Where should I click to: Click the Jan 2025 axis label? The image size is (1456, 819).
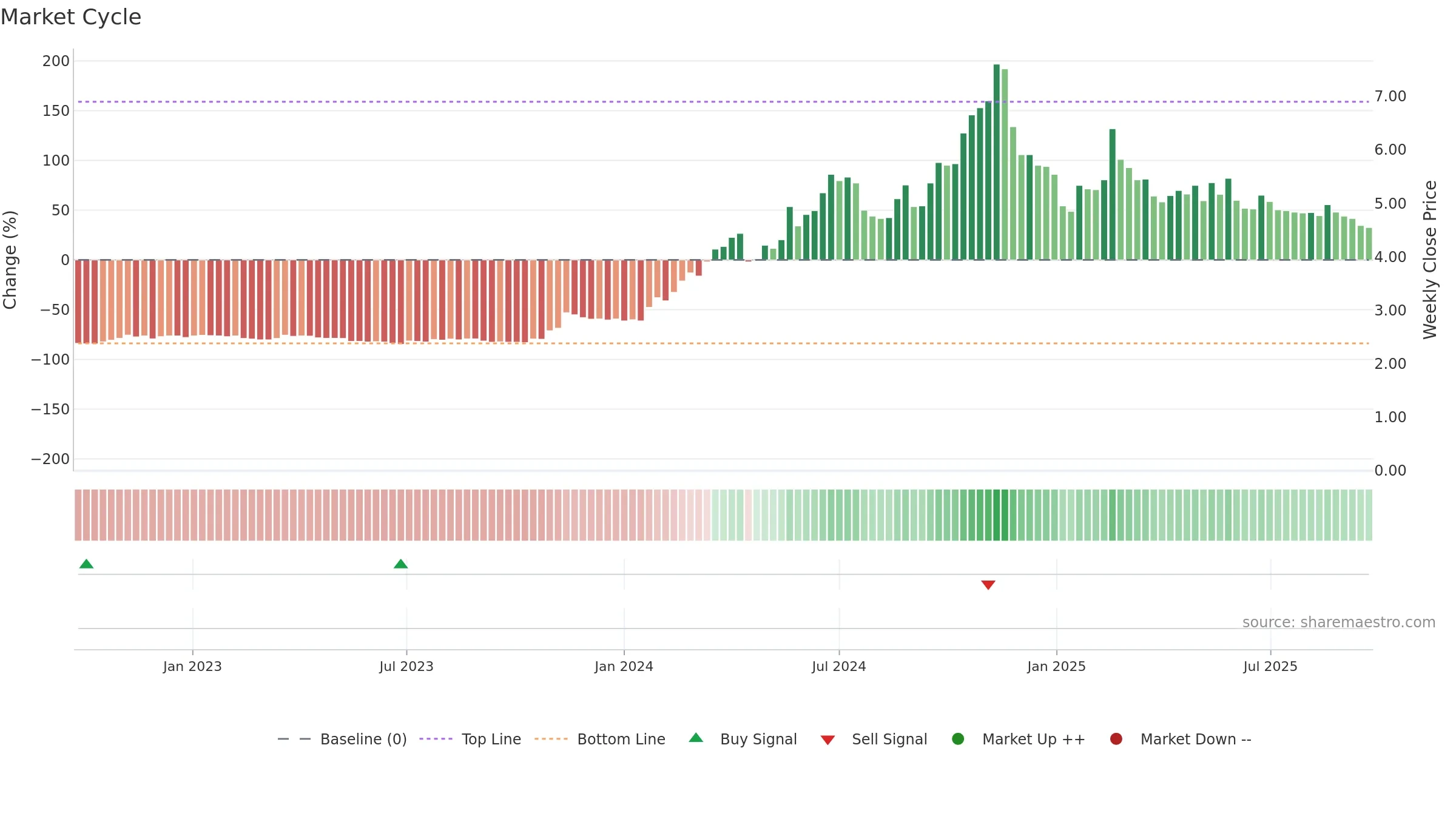[x=1056, y=667]
